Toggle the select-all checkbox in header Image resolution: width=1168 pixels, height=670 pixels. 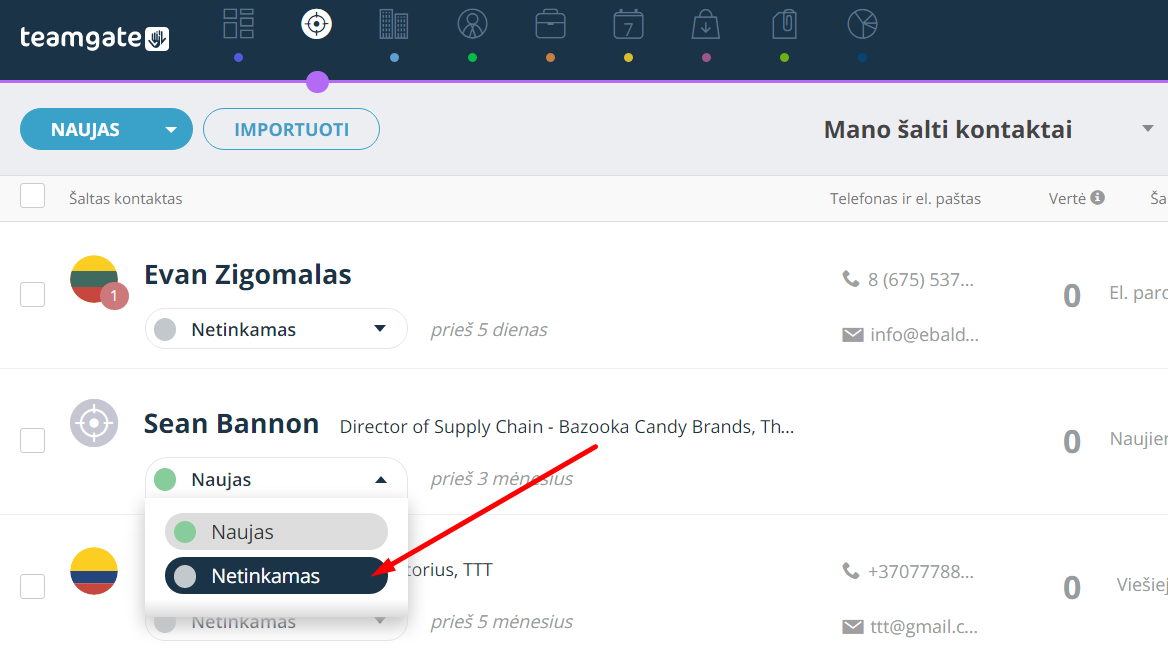(x=33, y=195)
